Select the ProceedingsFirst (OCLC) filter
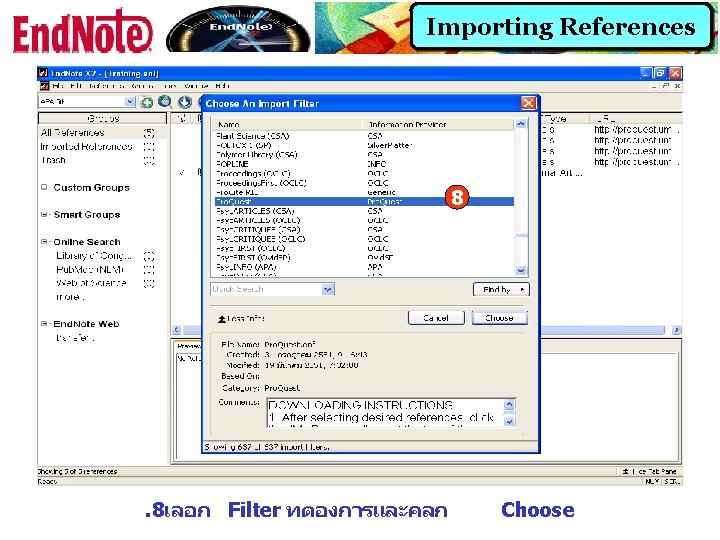 (x=364, y=183)
